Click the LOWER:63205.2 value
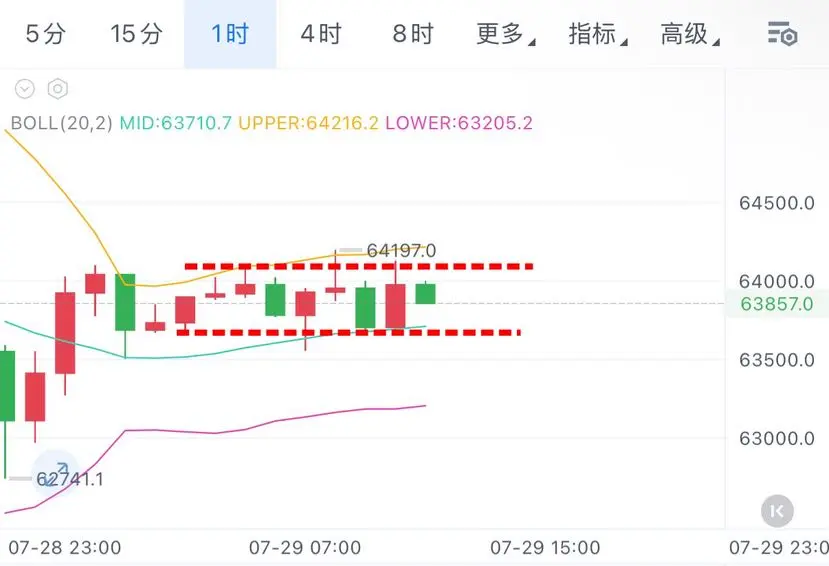 (x=459, y=123)
